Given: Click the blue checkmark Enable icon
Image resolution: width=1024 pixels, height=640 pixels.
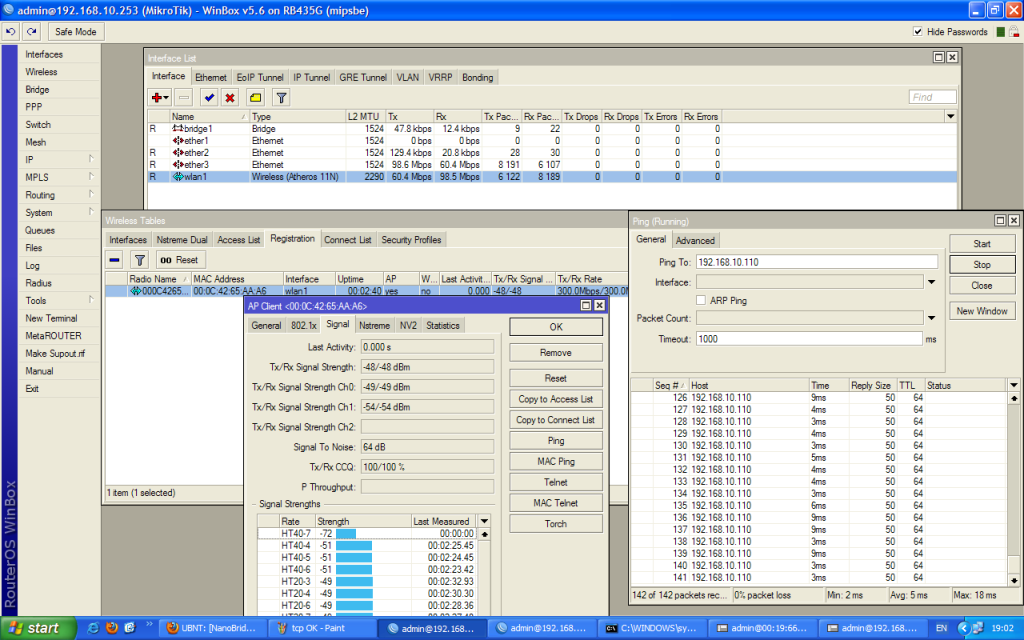Looking at the screenshot, I should pos(208,97).
